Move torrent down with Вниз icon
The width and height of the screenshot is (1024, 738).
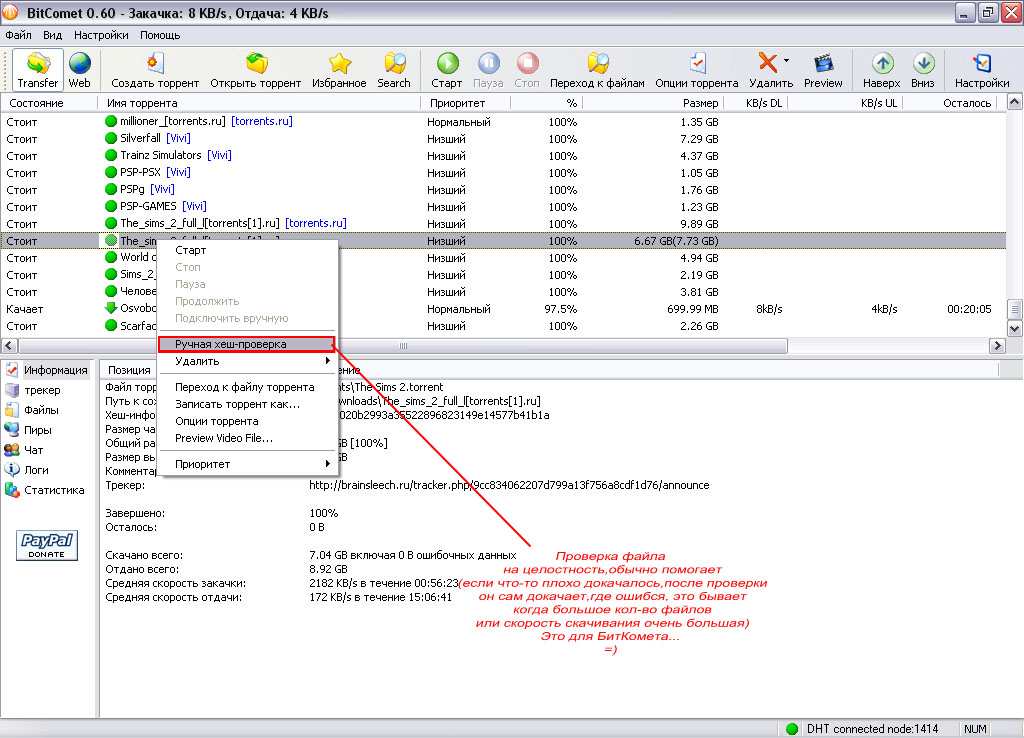(923, 69)
